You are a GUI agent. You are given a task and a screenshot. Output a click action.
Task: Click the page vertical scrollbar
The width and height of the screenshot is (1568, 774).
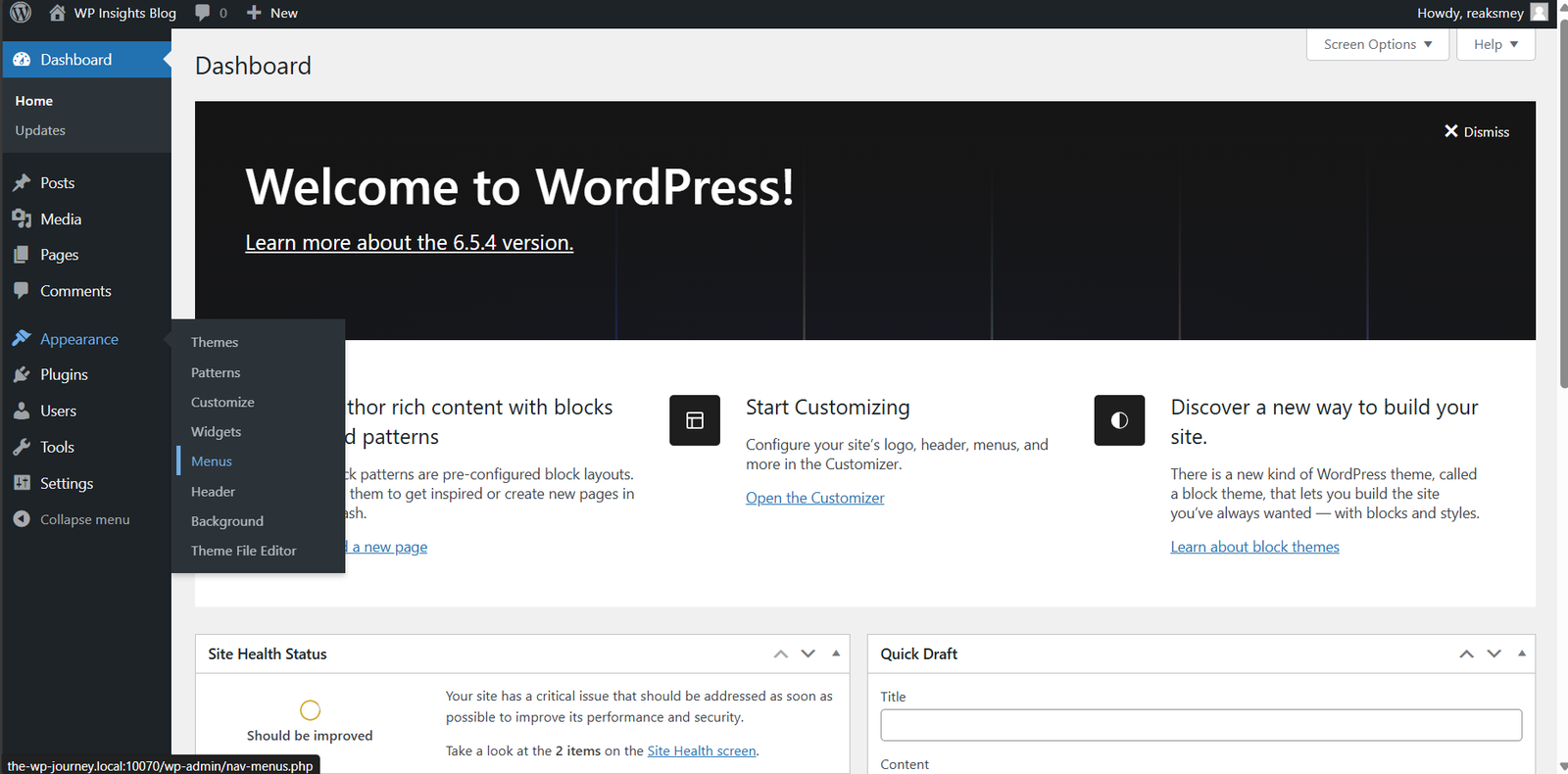pos(1563,206)
